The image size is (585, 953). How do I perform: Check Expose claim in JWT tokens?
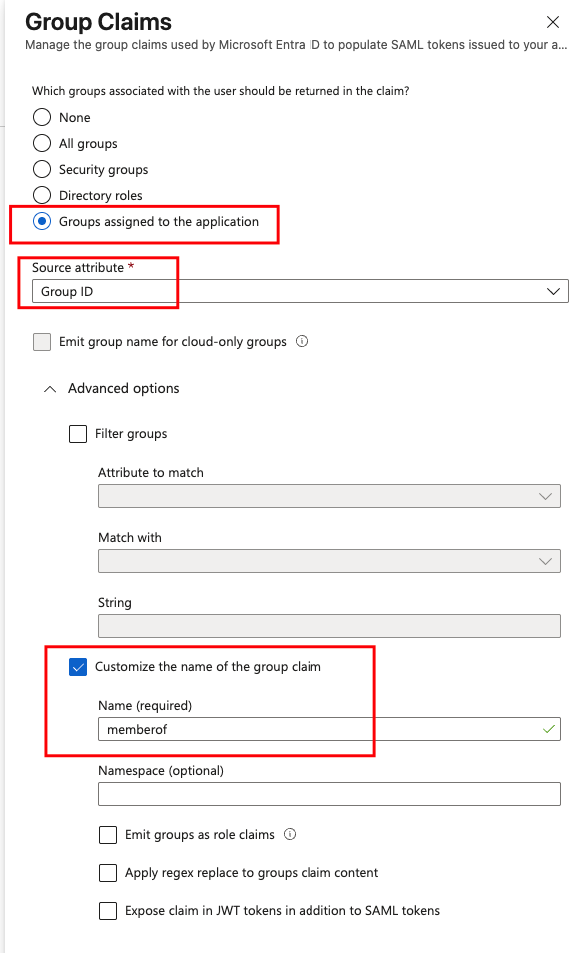[108, 910]
